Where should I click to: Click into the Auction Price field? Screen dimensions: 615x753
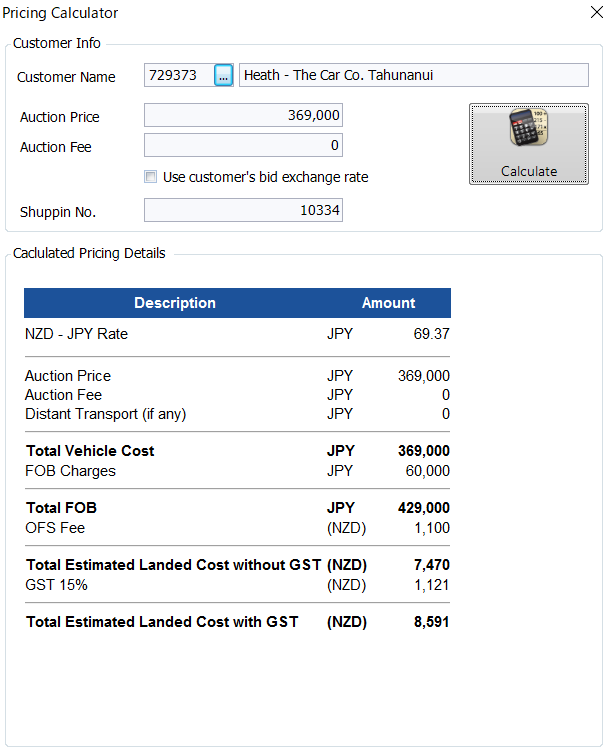click(x=243, y=115)
